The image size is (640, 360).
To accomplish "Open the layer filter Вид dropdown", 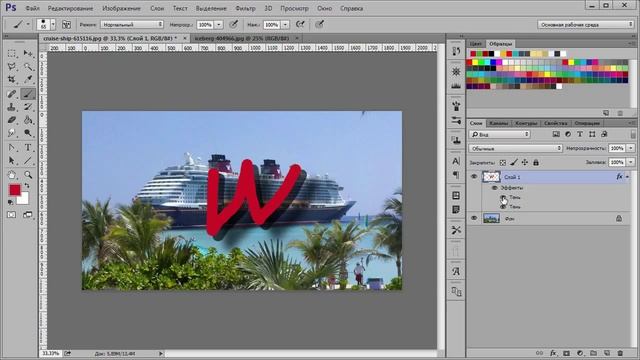I will tap(500, 134).
